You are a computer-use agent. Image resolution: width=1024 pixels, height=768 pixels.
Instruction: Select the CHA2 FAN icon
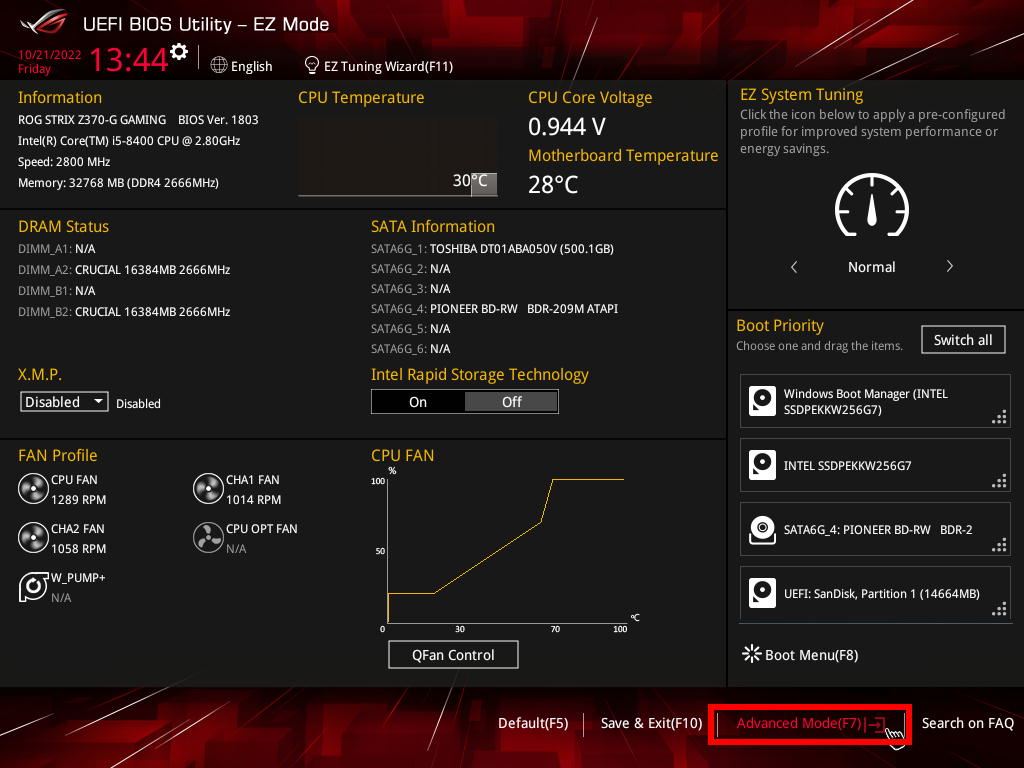click(33, 537)
